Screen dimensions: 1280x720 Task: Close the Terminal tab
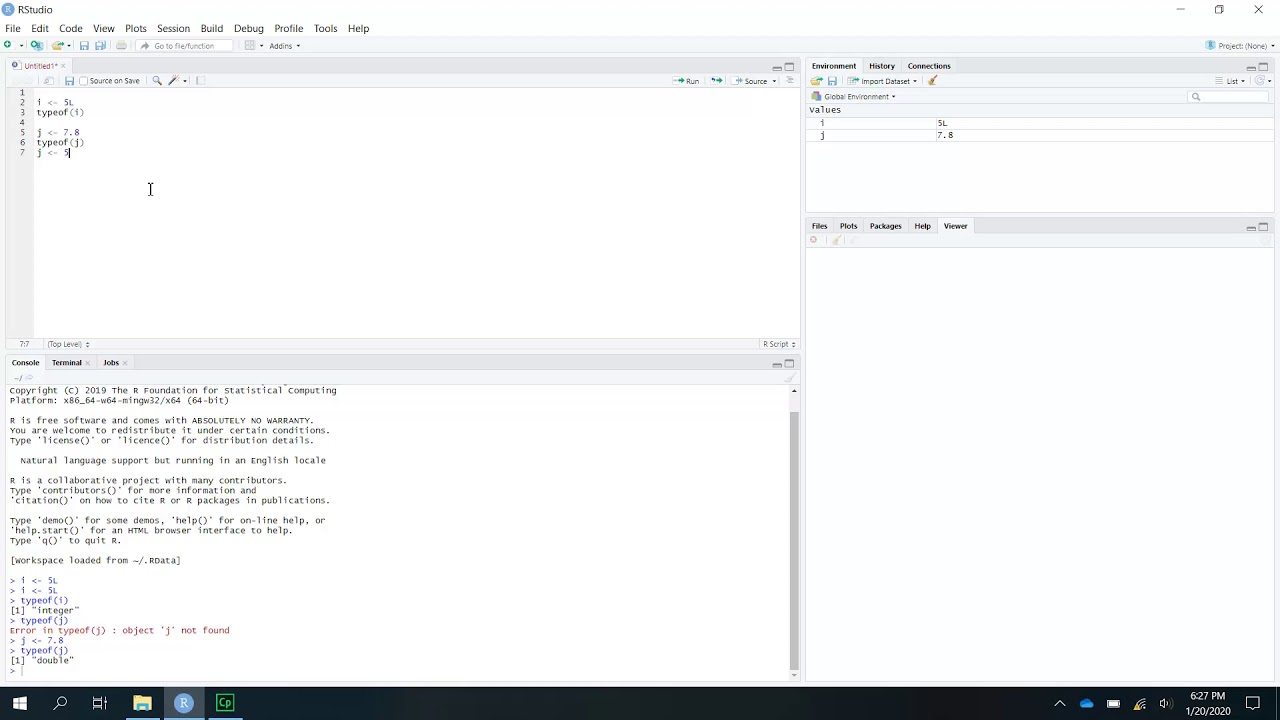tap(87, 363)
